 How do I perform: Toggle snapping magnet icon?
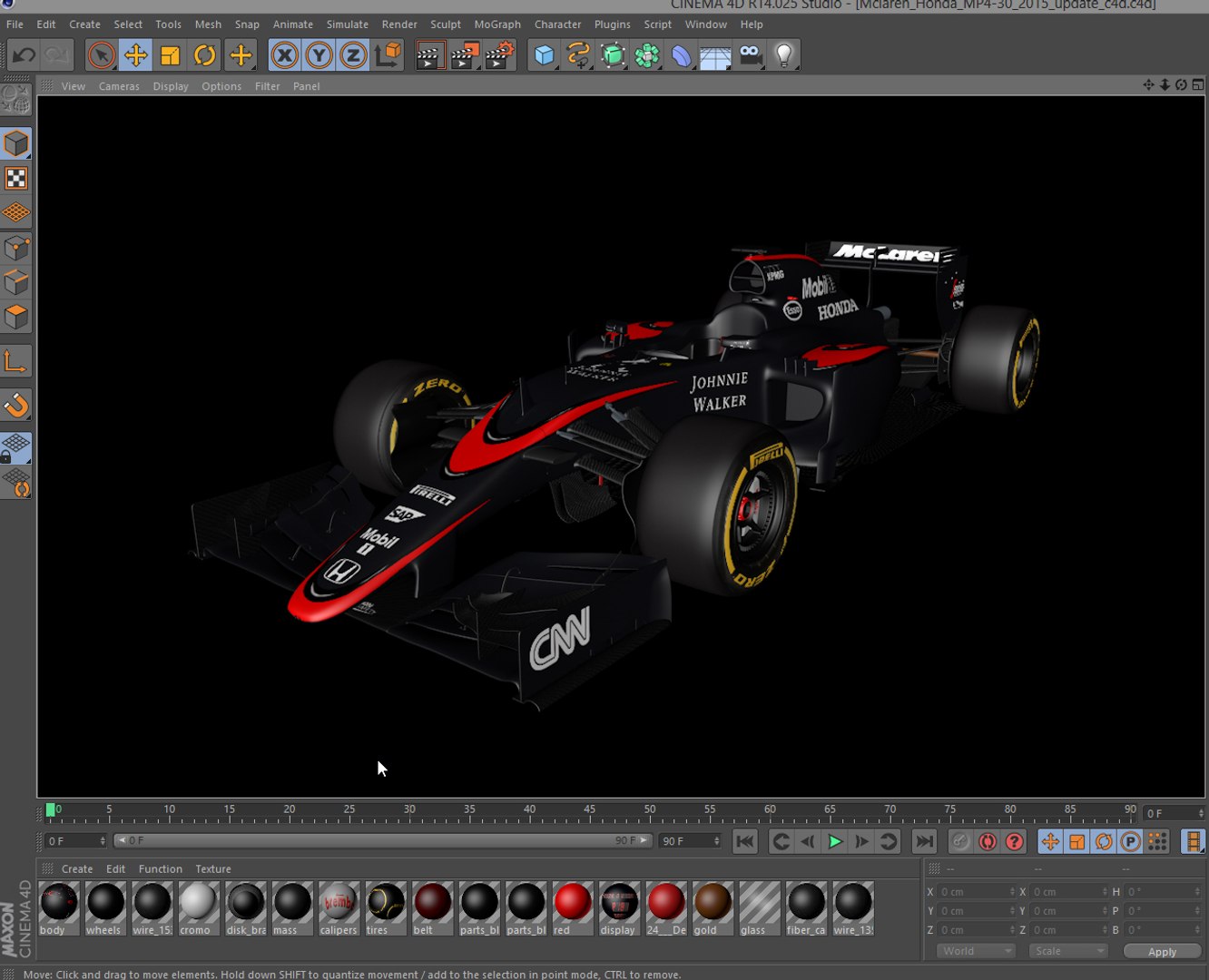pos(16,405)
